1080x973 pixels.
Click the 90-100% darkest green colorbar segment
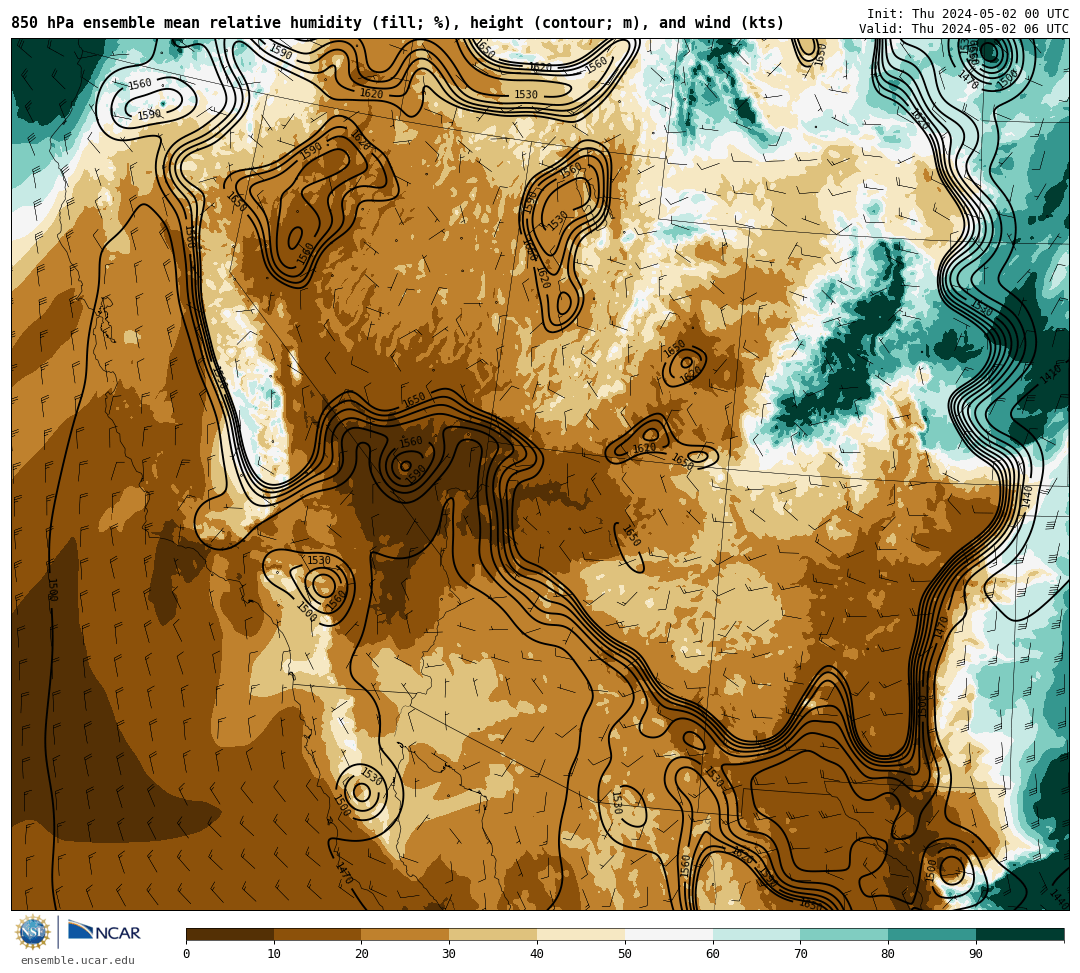click(1020, 934)
